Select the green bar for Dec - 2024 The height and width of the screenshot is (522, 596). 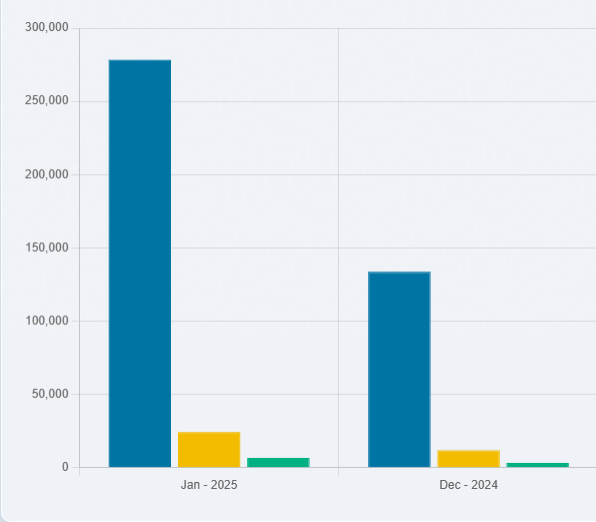coord(537,465)
